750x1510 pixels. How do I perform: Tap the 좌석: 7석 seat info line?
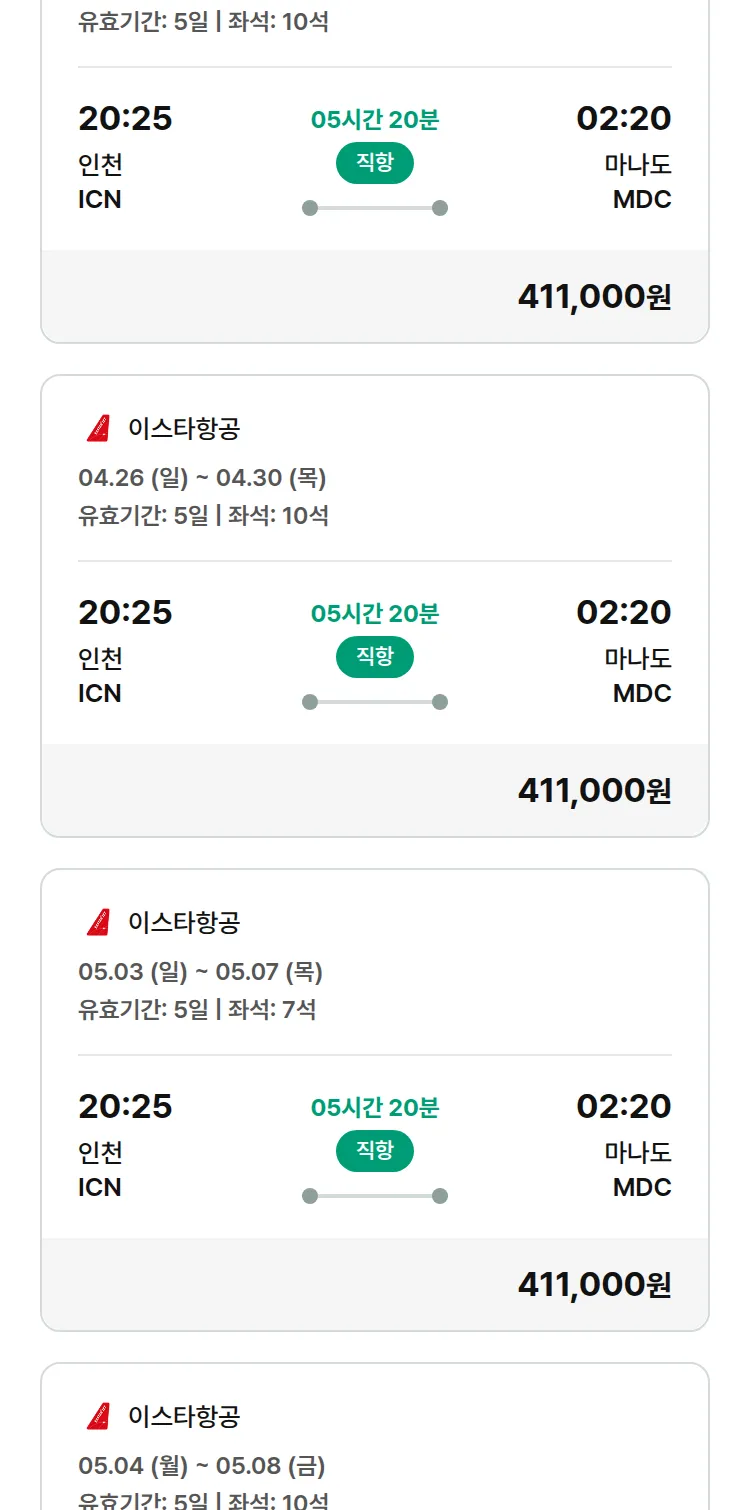point(272,1009)
